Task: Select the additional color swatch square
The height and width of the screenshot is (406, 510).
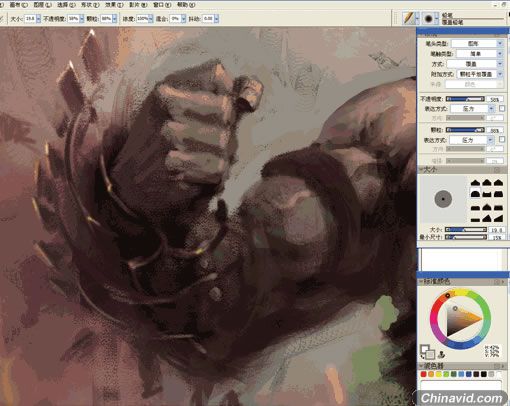Action: 430,354
